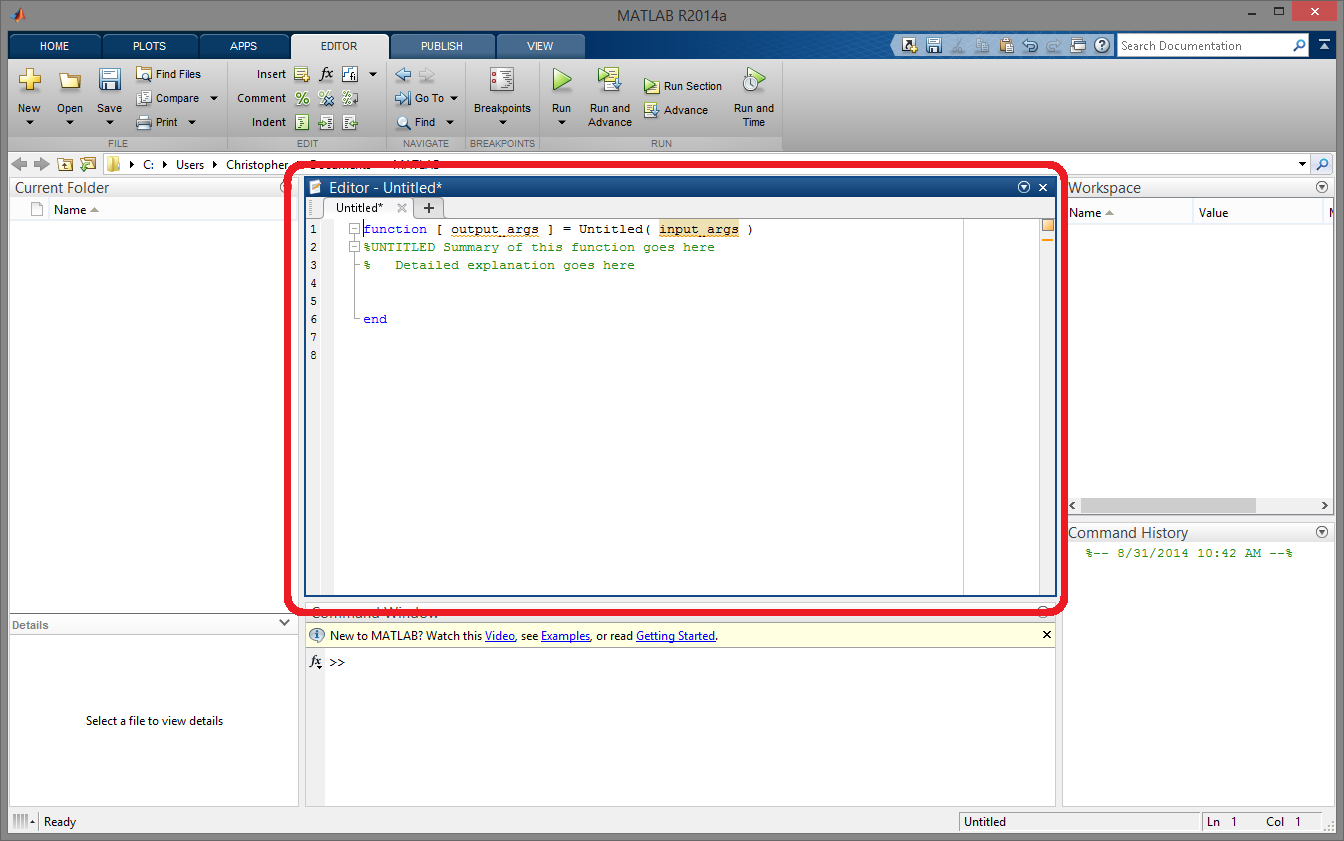Open the Compare dropdown arrow
This screenshot has height=841, width=1344.
point(214,98)
